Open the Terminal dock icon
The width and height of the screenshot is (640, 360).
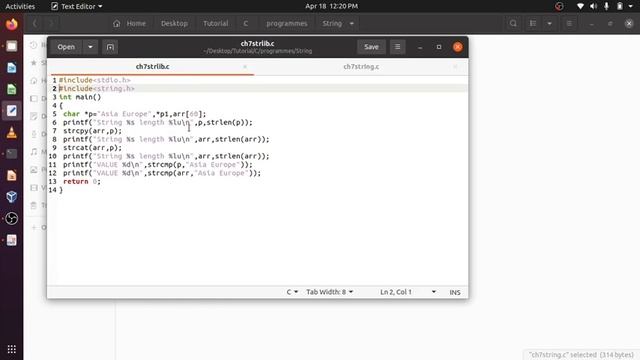tap(11, 154)
